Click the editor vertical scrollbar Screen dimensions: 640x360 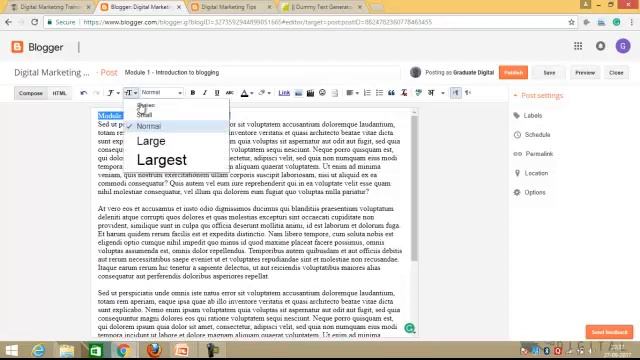(x=414, y=189)
